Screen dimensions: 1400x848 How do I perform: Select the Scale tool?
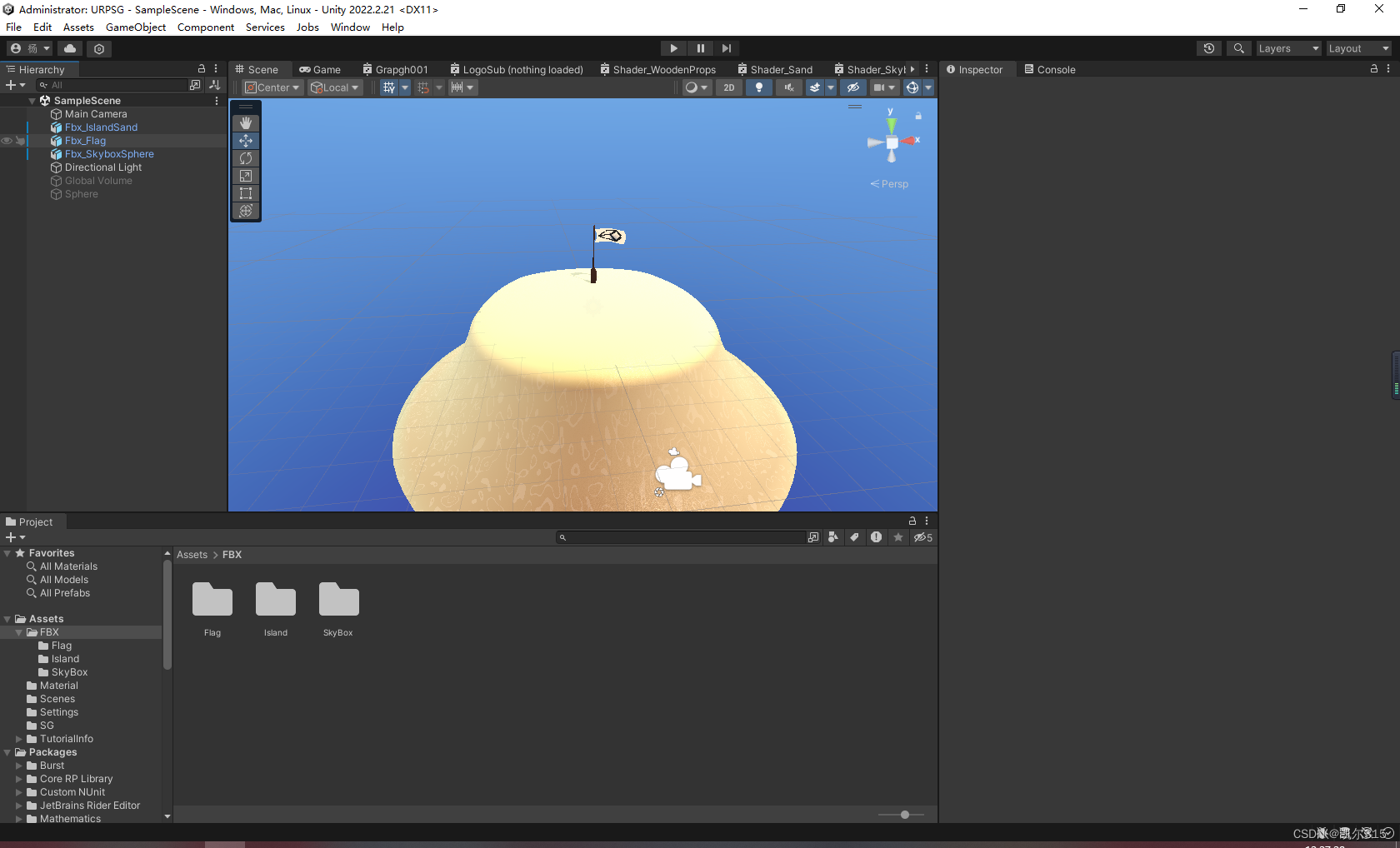tap(246, 176)
